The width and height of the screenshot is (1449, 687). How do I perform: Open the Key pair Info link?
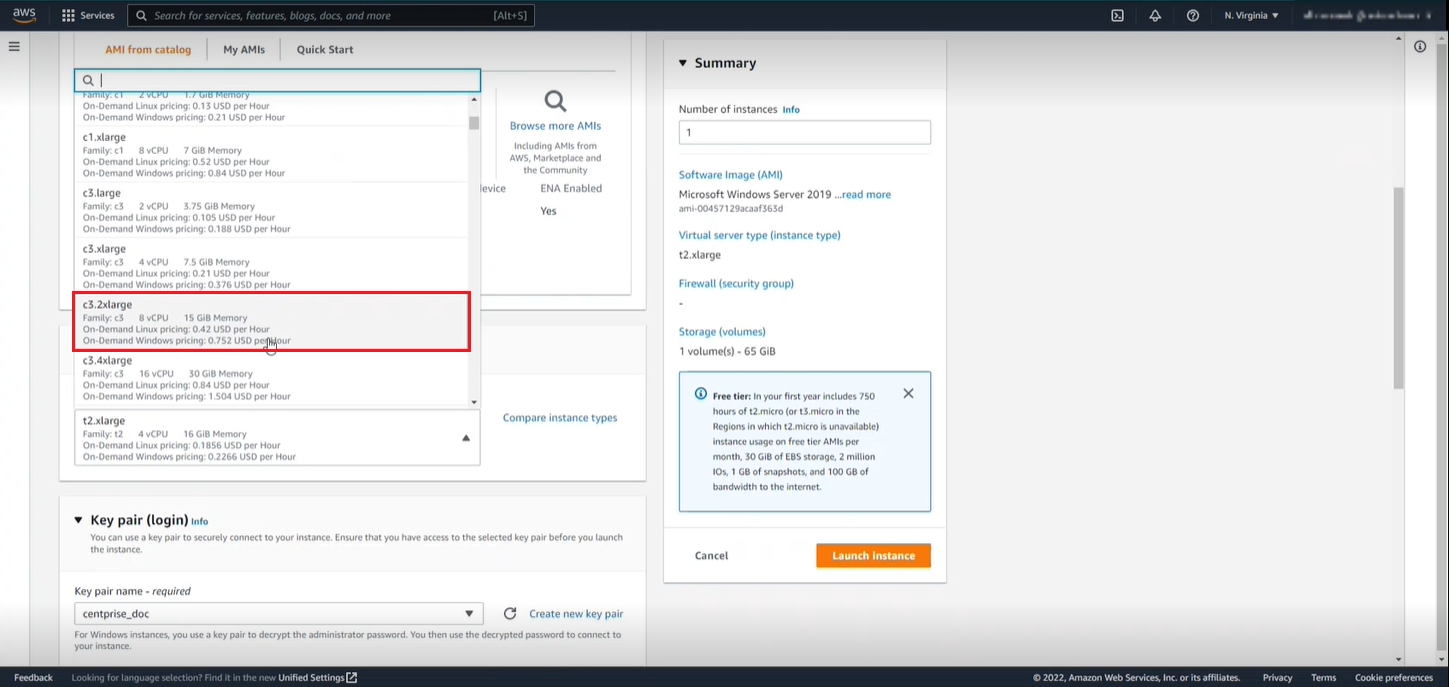pyautogui.click(x=199, y=521)
